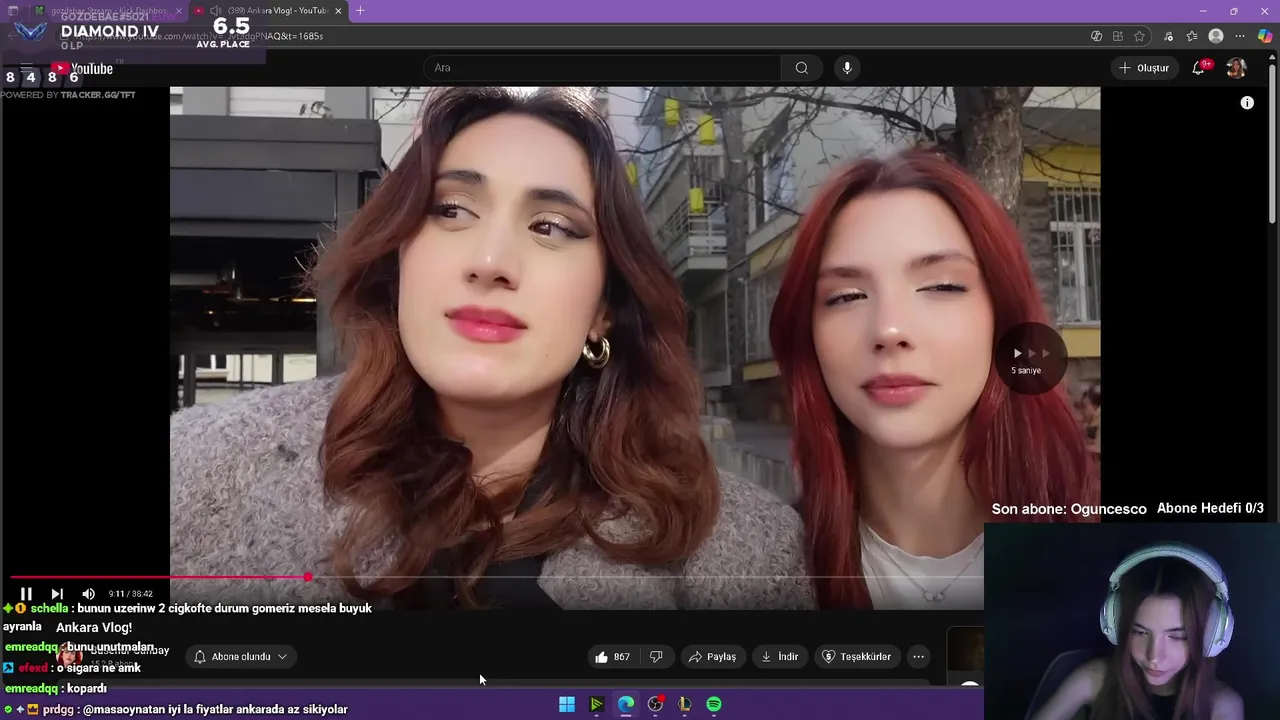Open Spotify from taskbar
This screenshot has height=720, width=1280.
click(x=714, y=704)
